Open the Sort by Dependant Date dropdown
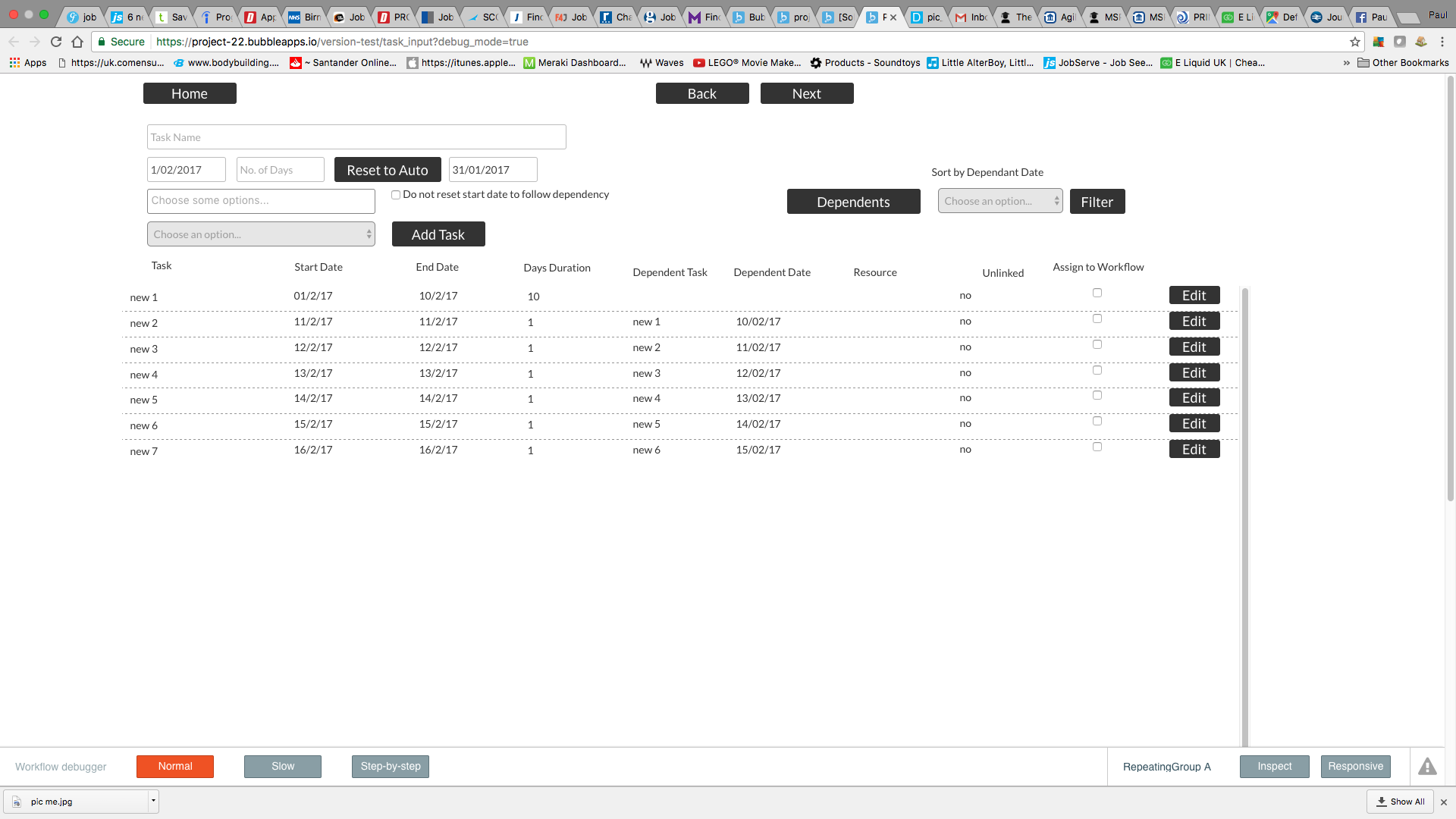Viewport: 1456px width, 819px height. pos(1000,201)
